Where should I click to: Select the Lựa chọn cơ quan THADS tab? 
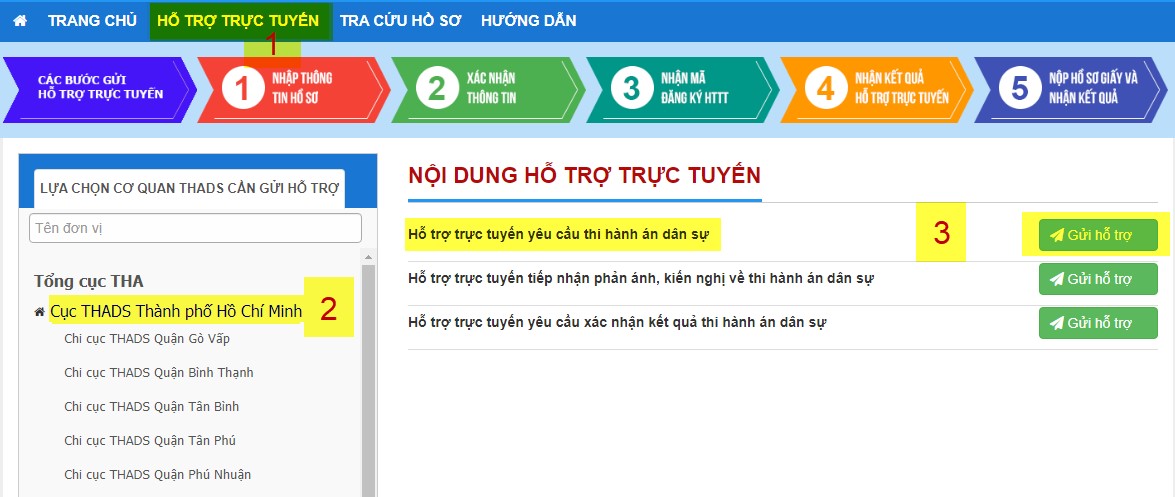188,187
